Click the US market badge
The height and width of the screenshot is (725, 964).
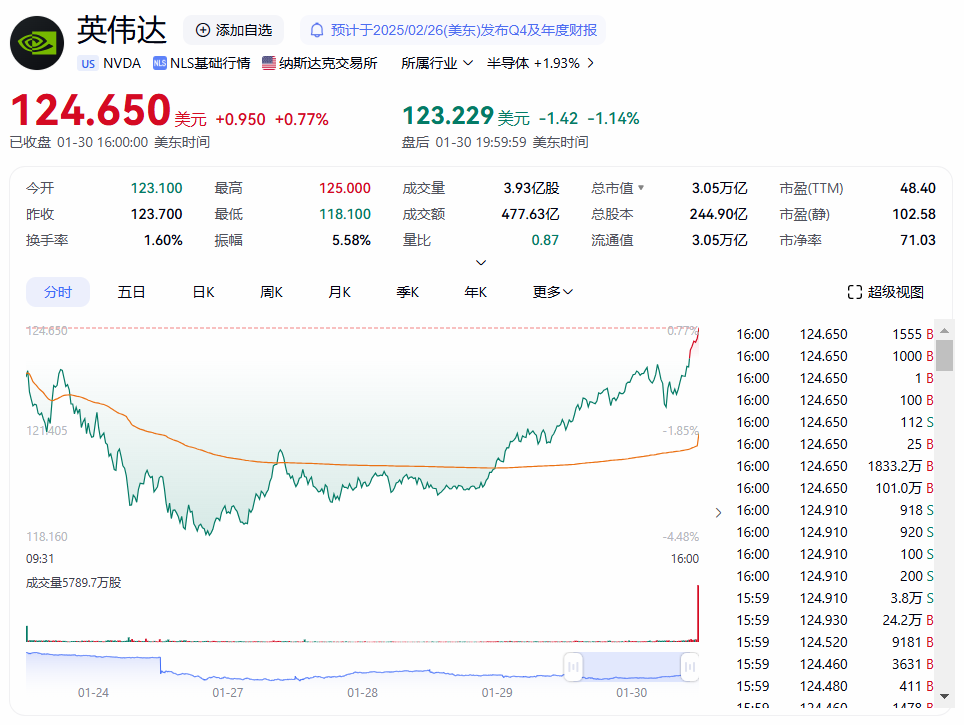coord(88,63)
